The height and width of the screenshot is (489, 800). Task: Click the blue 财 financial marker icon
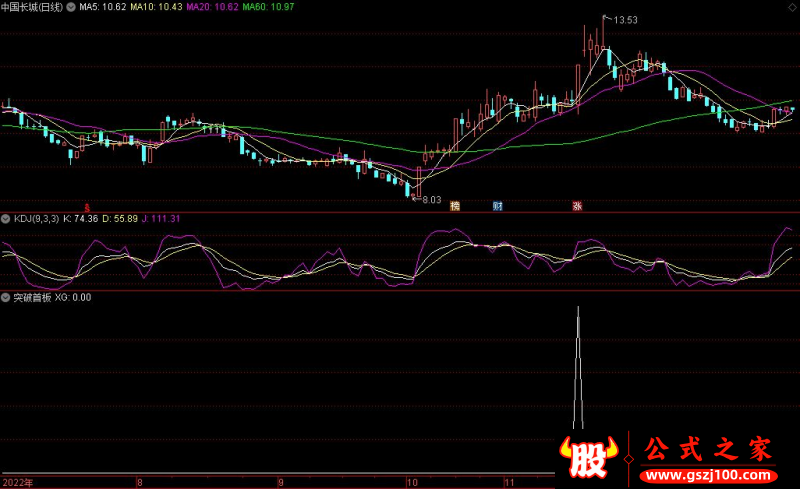point(497,206)
